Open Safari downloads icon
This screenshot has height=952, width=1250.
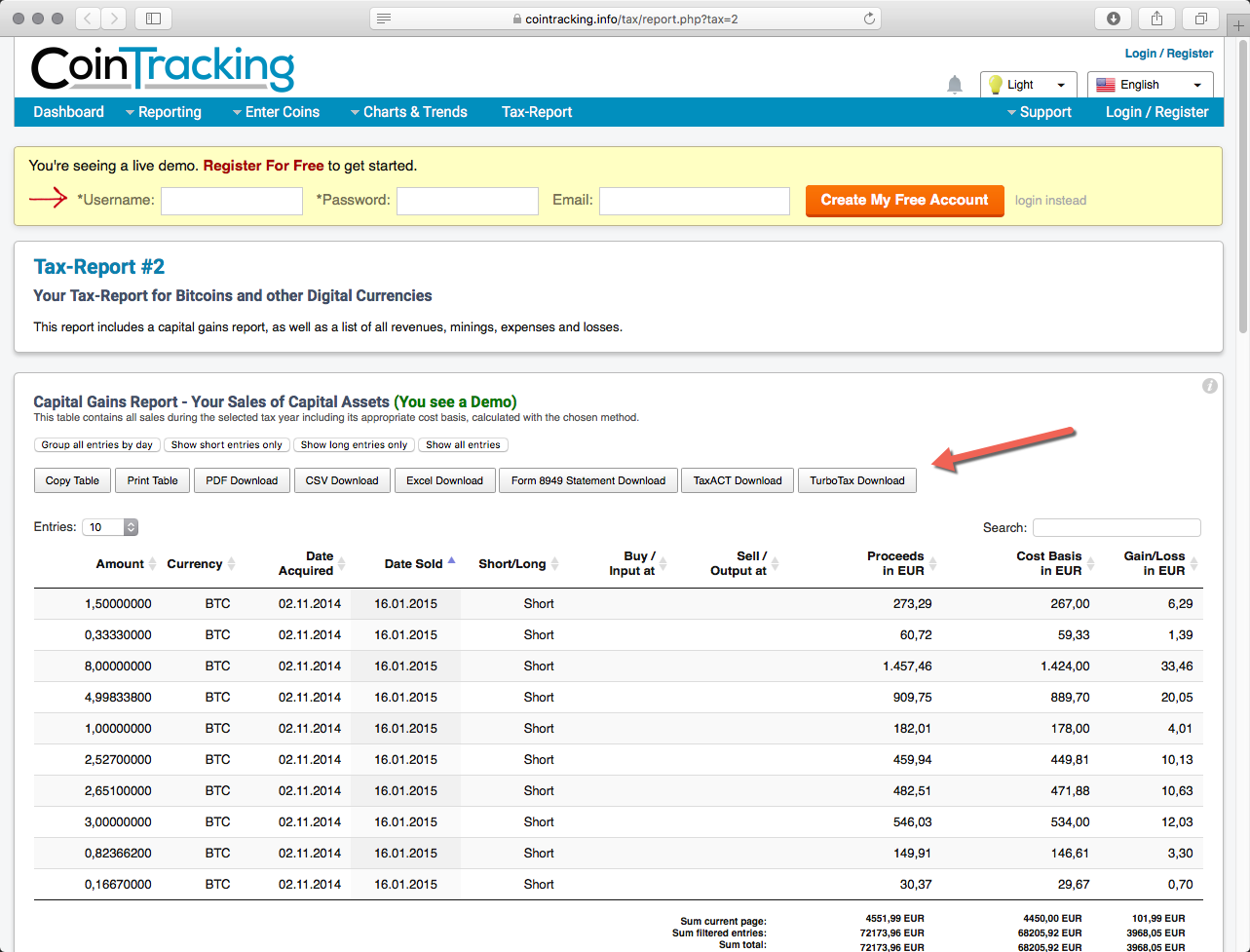click(x=1114, y=19)
